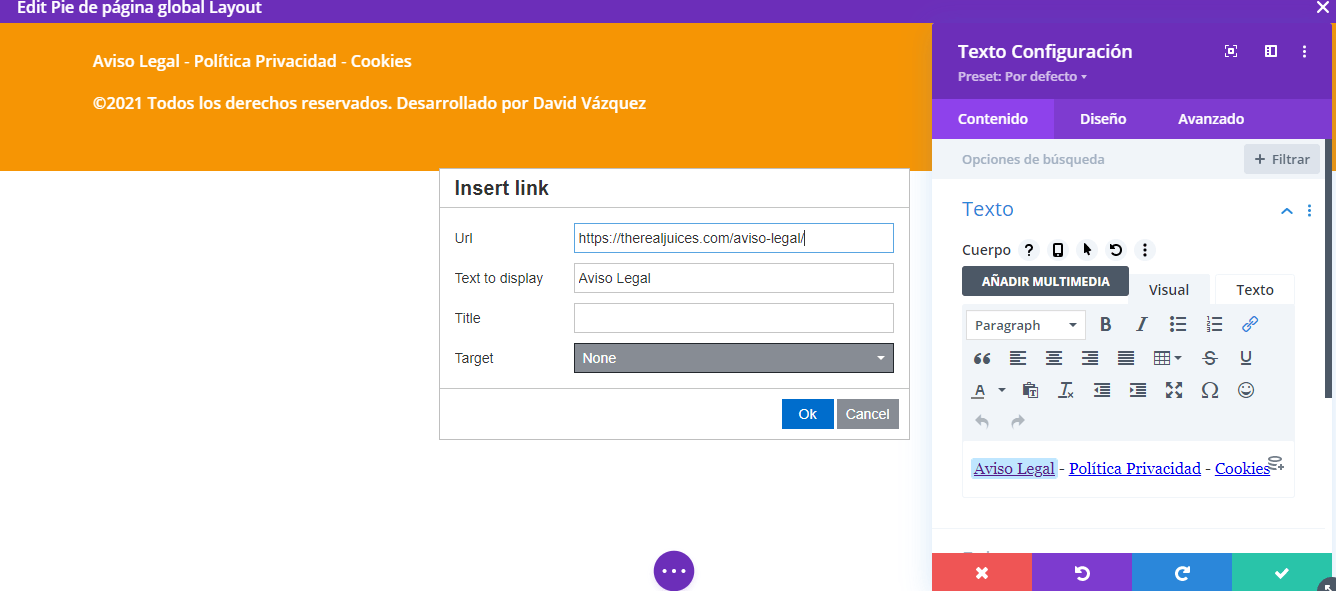
Task: Switch to the Avanzado tab
Action: pos(1211,119)
